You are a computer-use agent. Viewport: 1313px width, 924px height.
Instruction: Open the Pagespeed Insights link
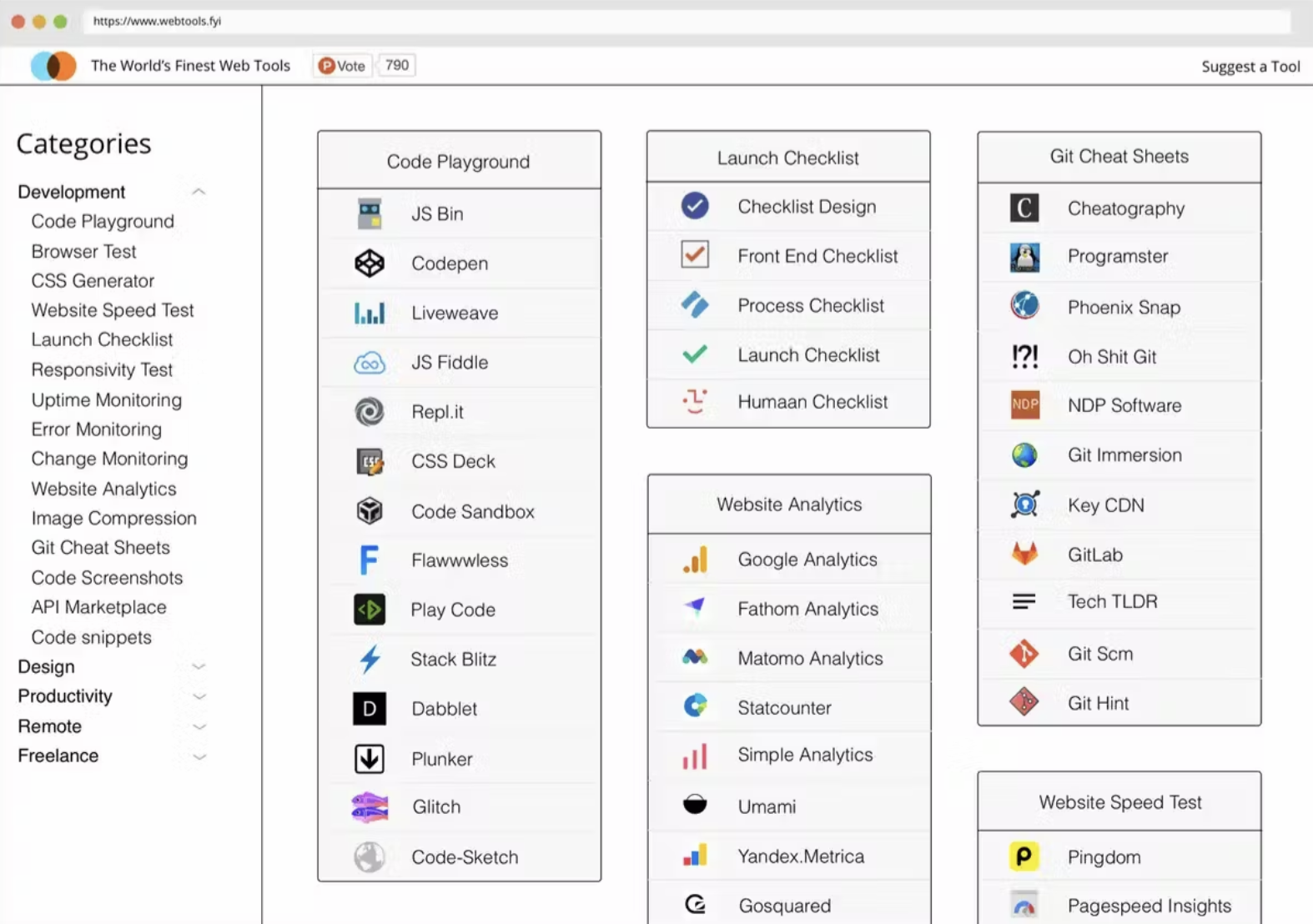click(1150, 906)
